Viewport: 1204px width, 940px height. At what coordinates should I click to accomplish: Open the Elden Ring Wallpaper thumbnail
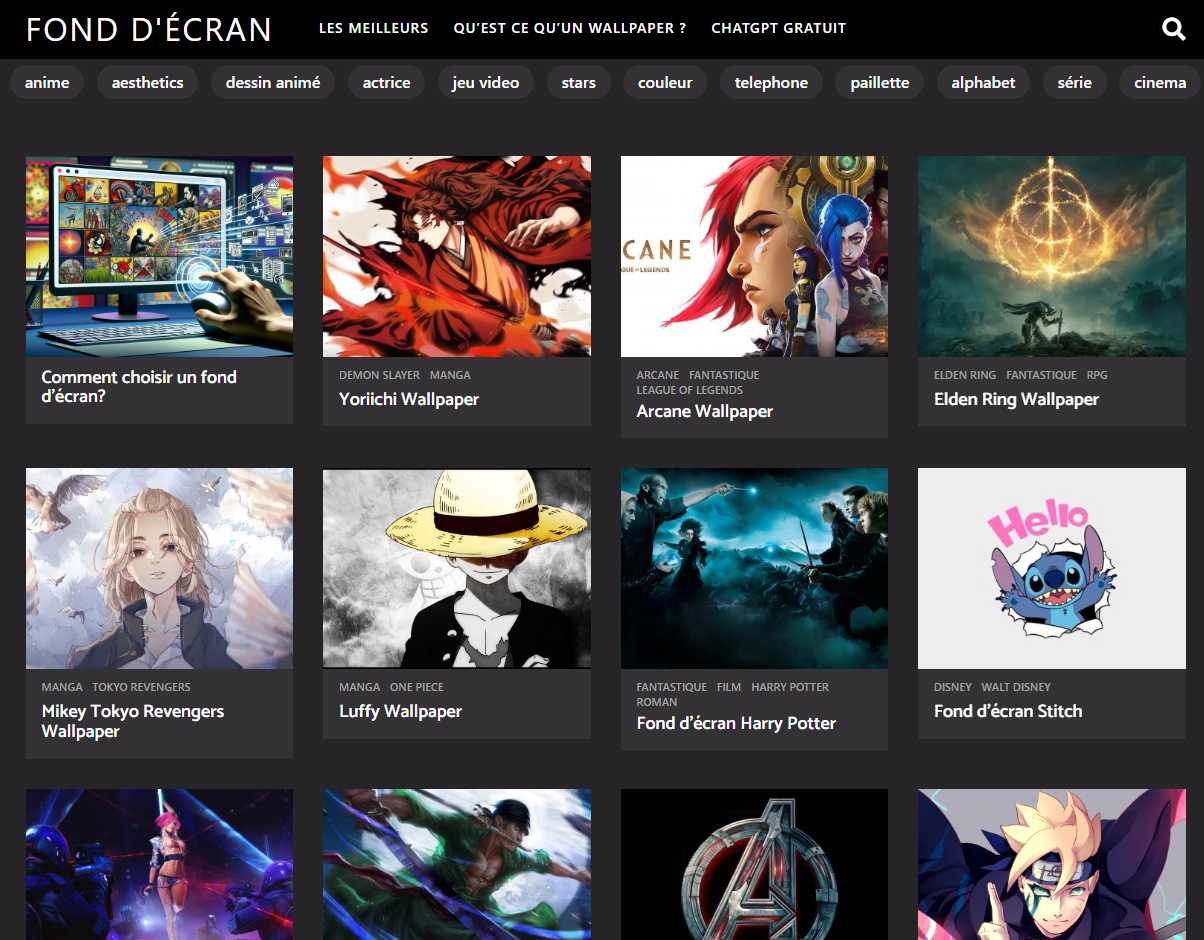pyautogui.click(x=1052, y=256)
